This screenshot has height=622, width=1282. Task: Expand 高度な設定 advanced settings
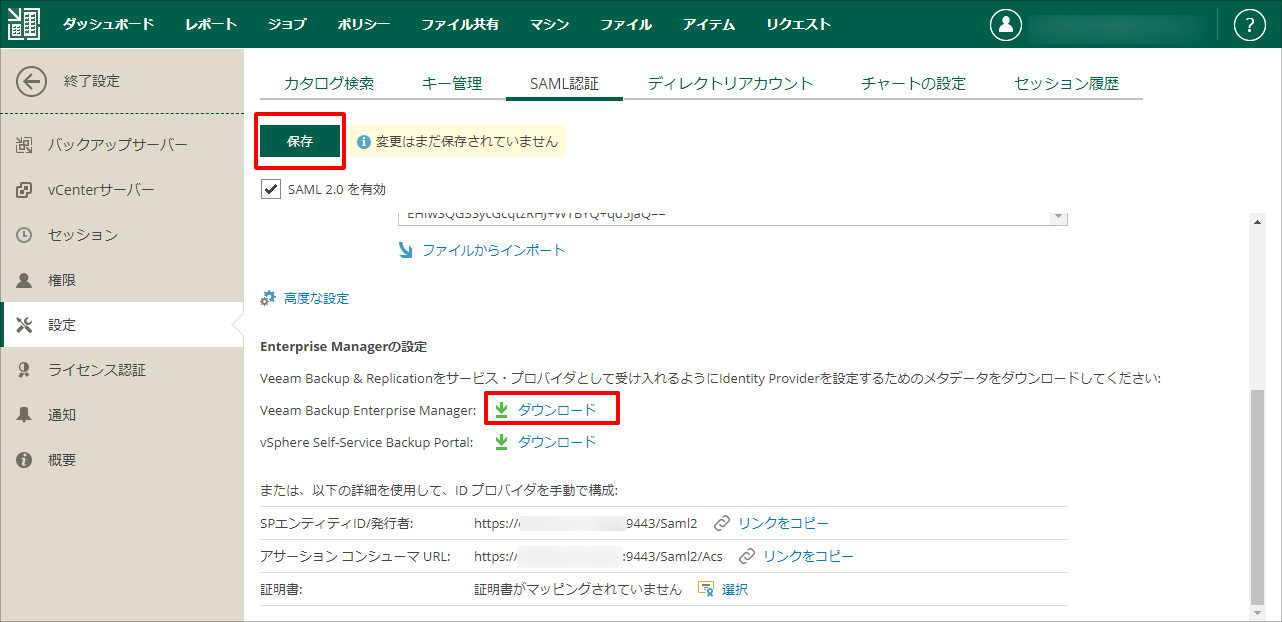[x=316, y=298]
